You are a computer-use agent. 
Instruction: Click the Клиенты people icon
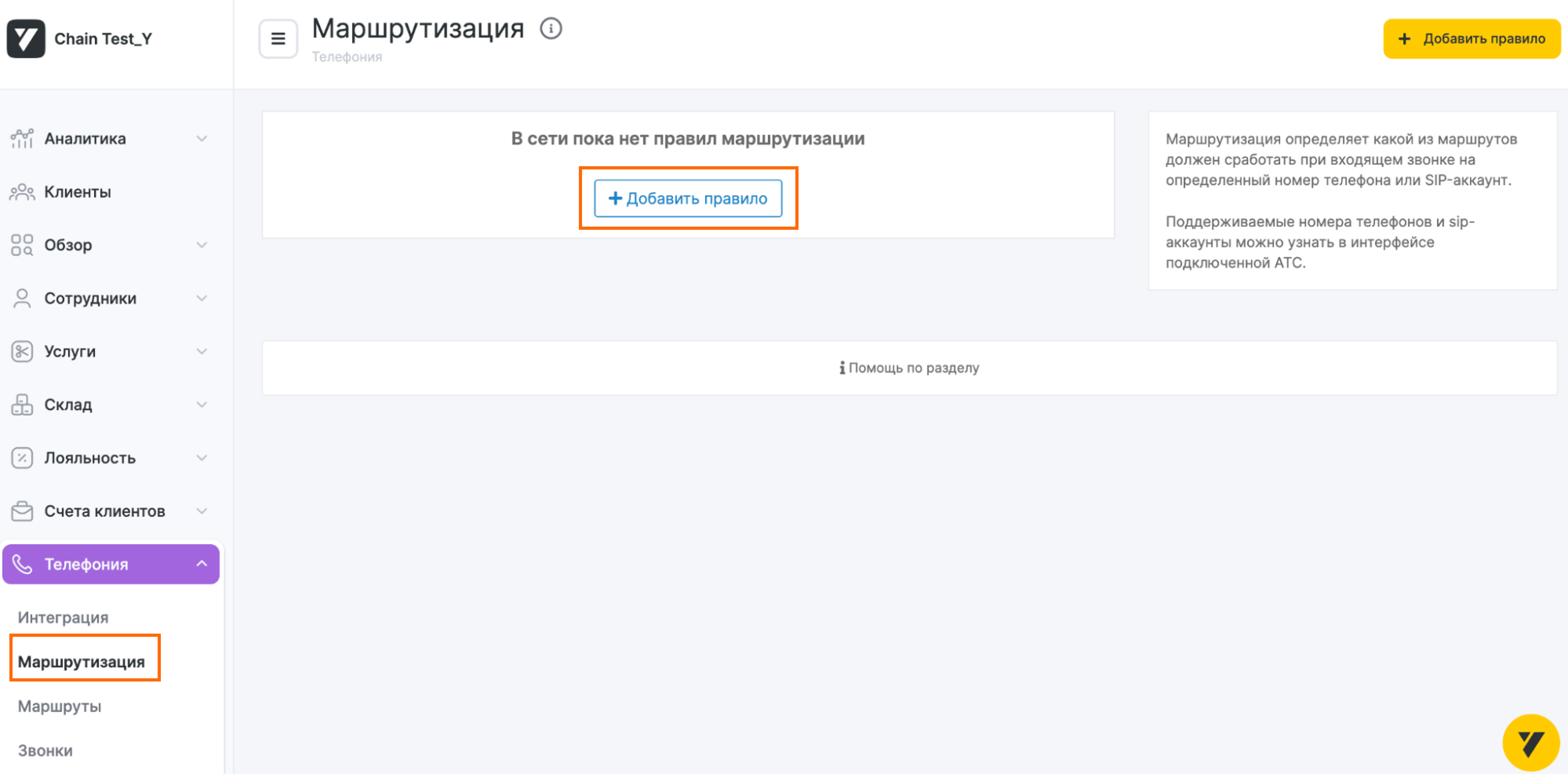point(22,192)
